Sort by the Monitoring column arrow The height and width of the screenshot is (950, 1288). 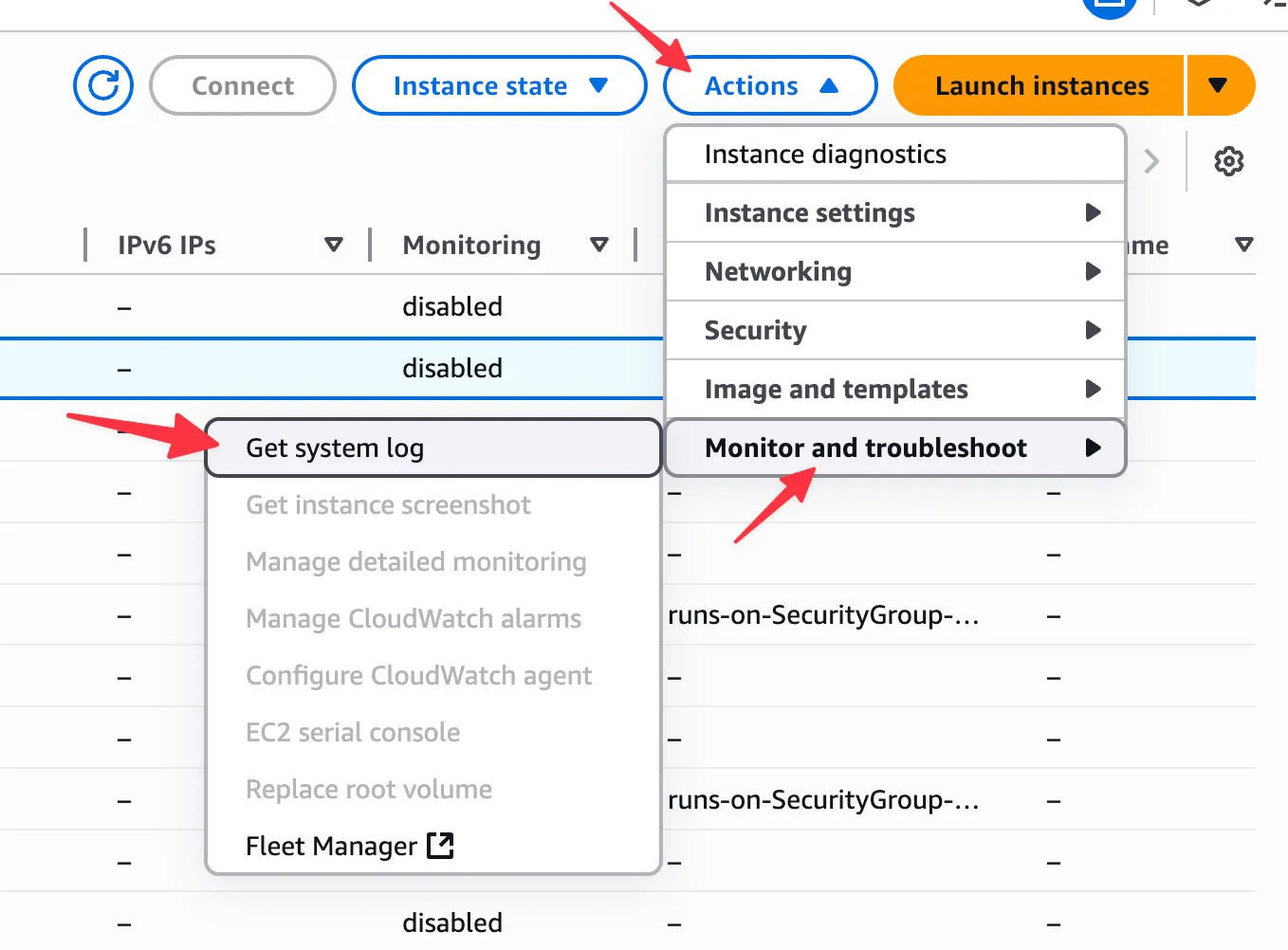tap(598, 245)
